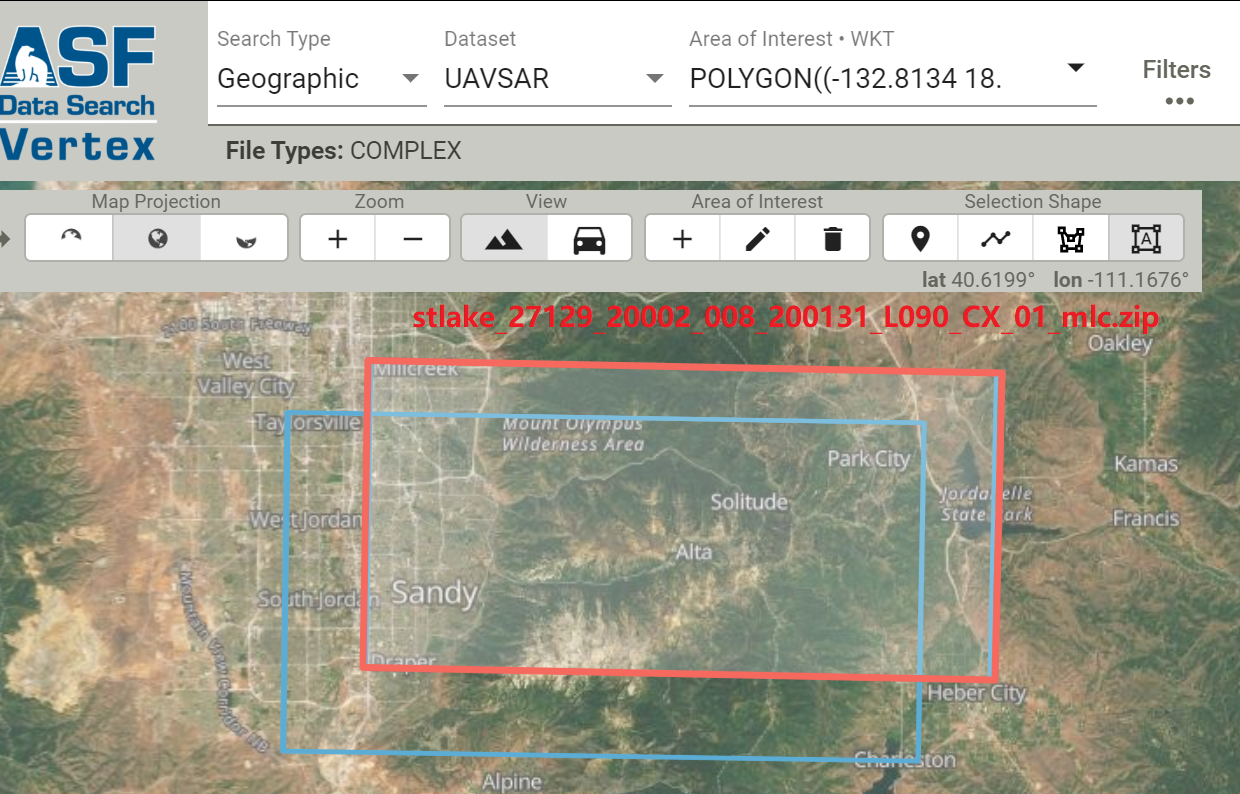Open Filters options via ellipsis icon
This screenshot has height=794, width=1240.
(x=1180, y=101)
